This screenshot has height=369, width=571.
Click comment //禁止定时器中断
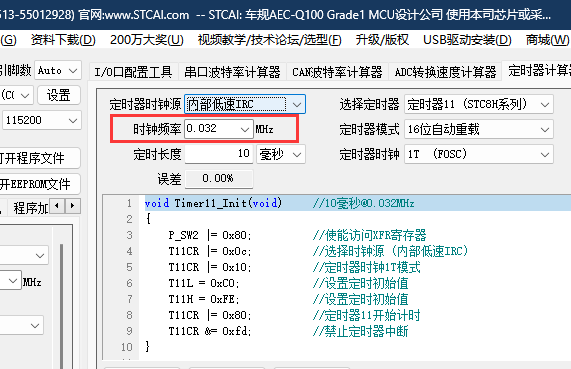[361, 331]
